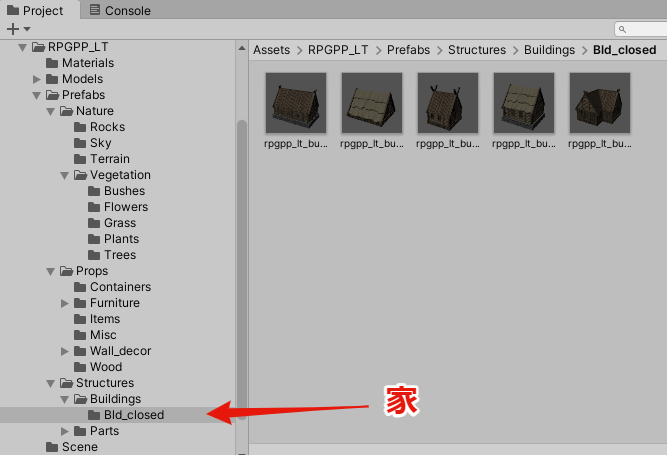Focus the project search field

tap(642, 29)
